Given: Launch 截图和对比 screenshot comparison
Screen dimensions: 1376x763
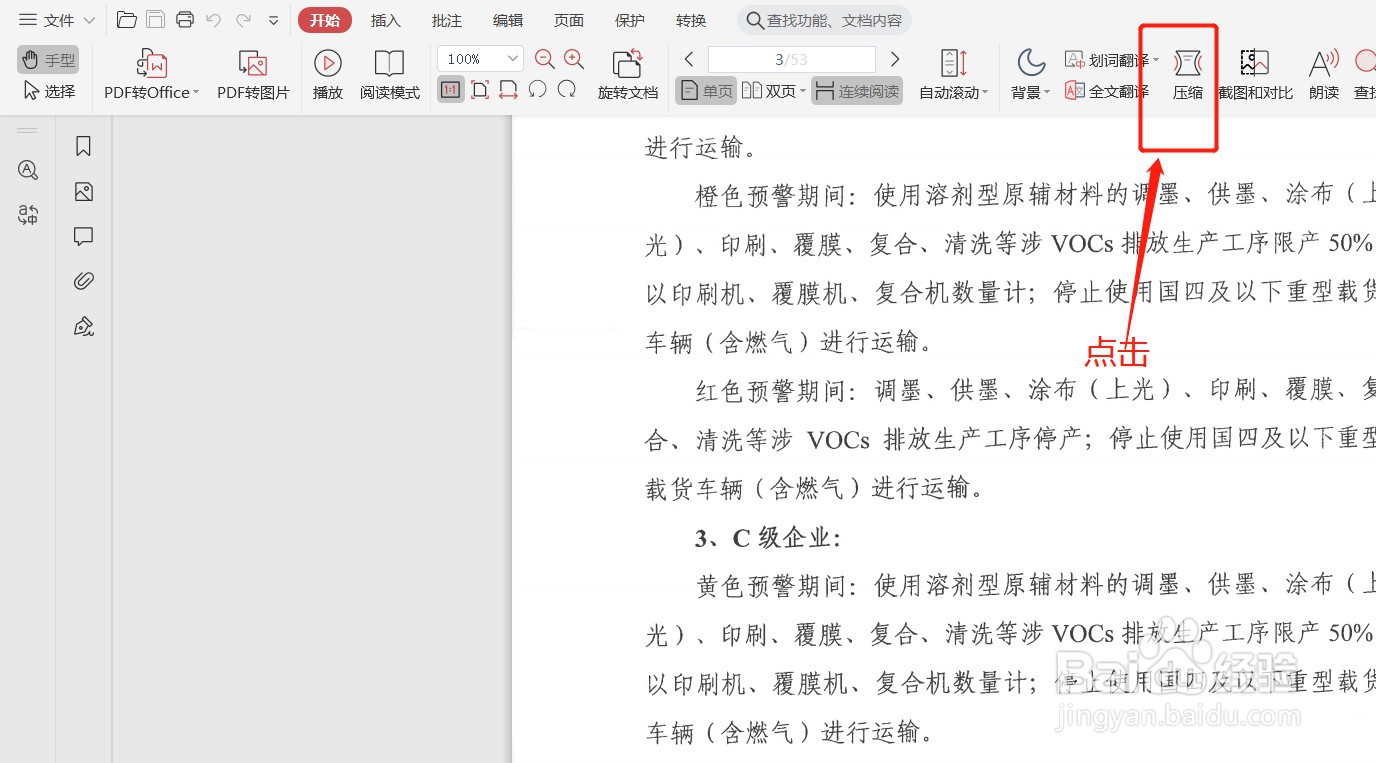Looking at the screenshot, I should click(x=1253, y=73).
